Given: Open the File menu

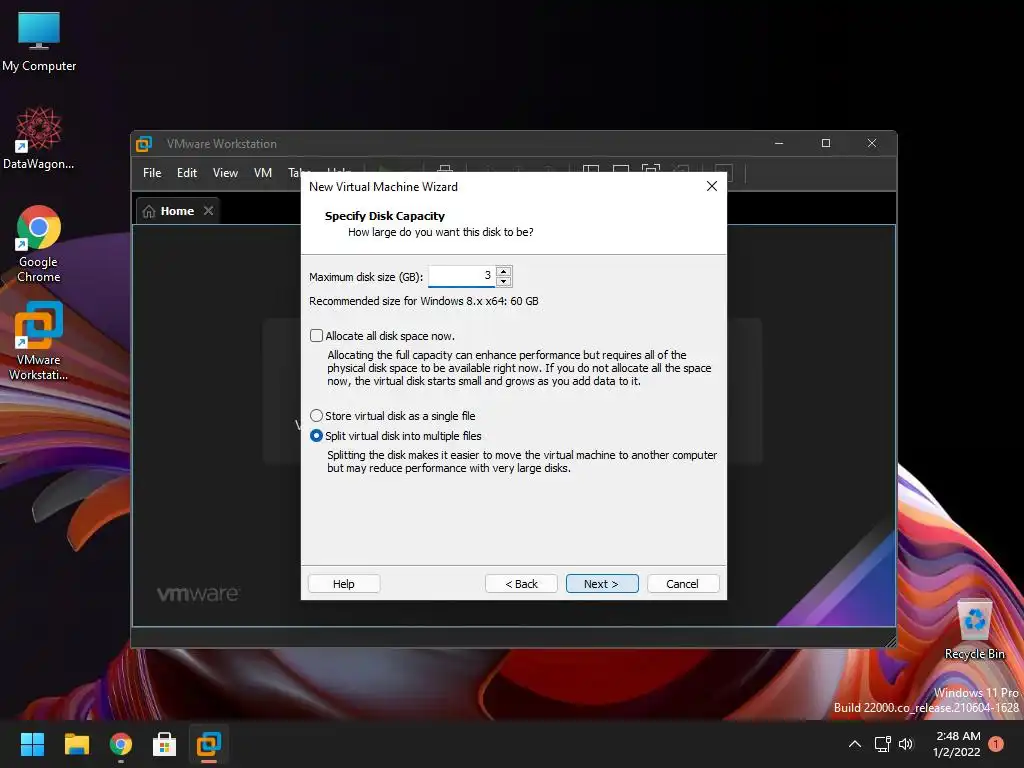Looking at the screenshot, I should click(x=152, y=173).
